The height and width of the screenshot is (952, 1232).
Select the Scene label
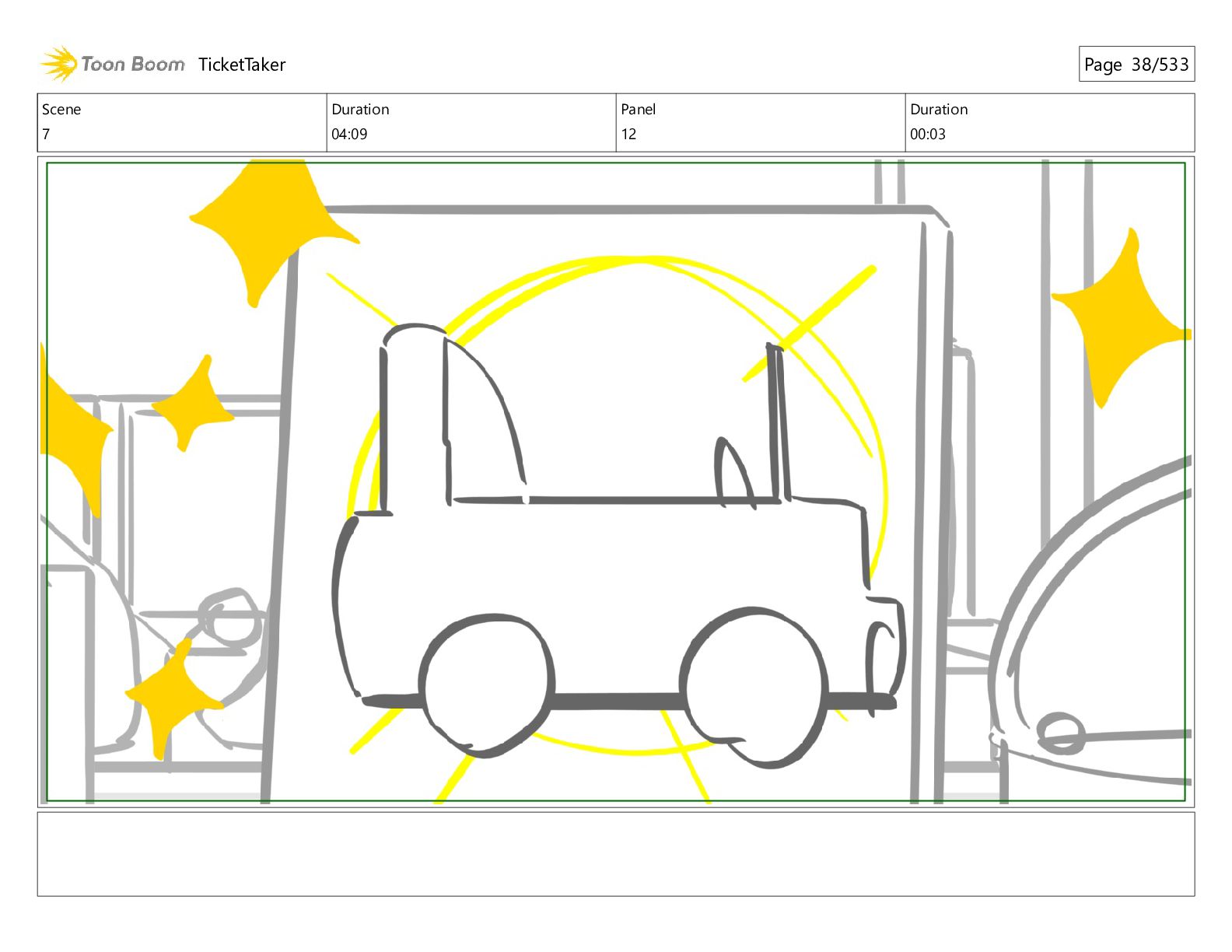click(61, 110)
